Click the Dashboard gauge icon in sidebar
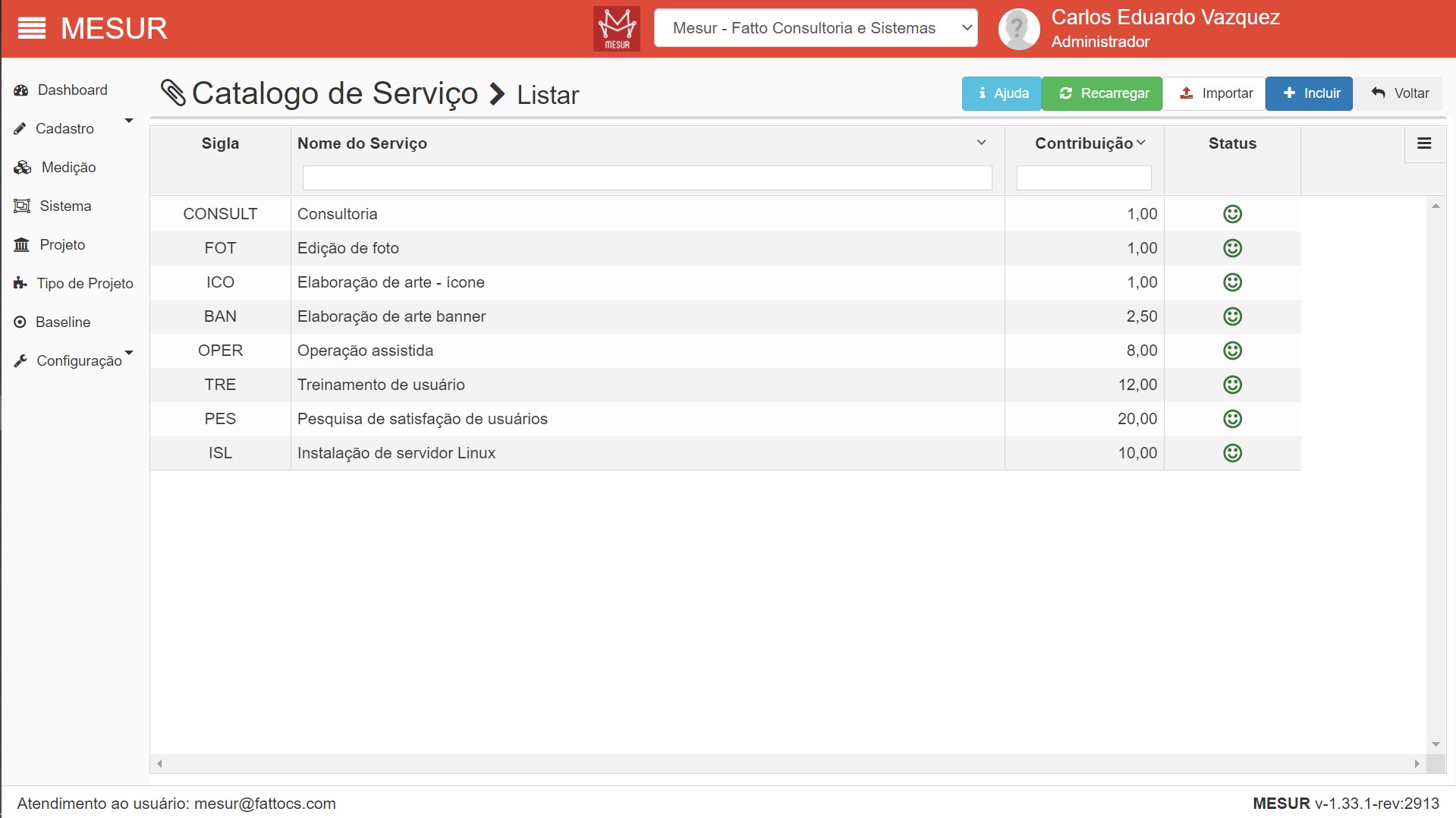Screen dimensions: 1456x818 click(21, 90)
